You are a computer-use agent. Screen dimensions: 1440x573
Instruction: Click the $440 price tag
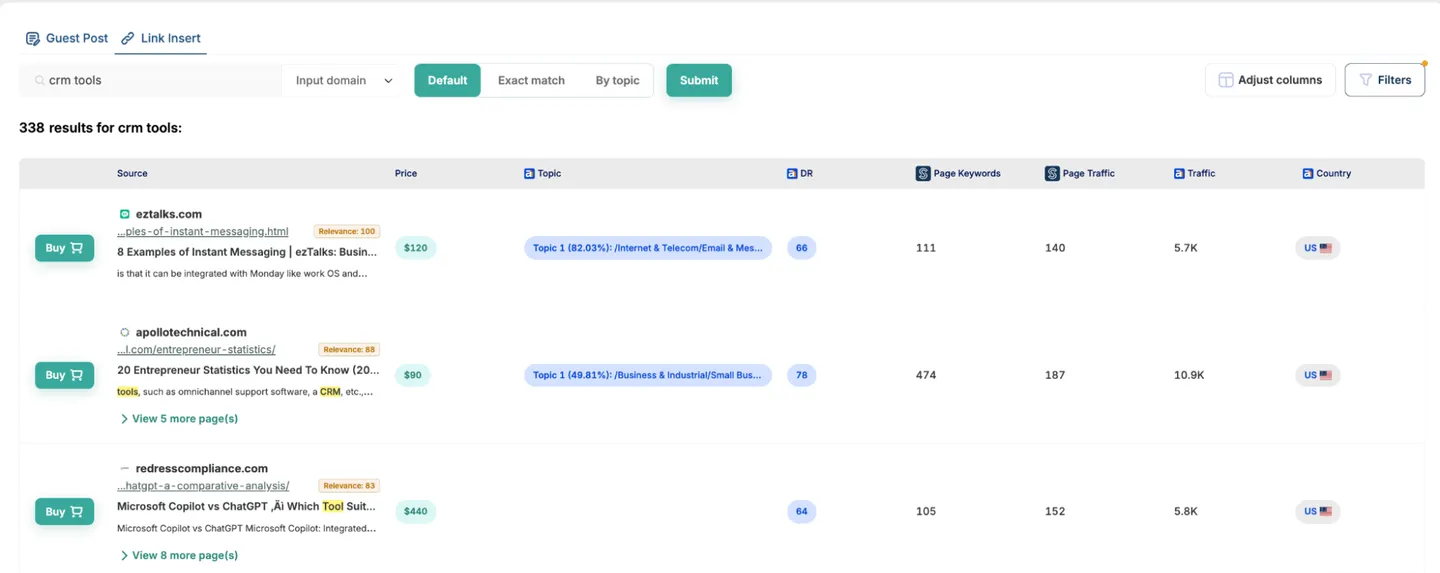[415, 511]
